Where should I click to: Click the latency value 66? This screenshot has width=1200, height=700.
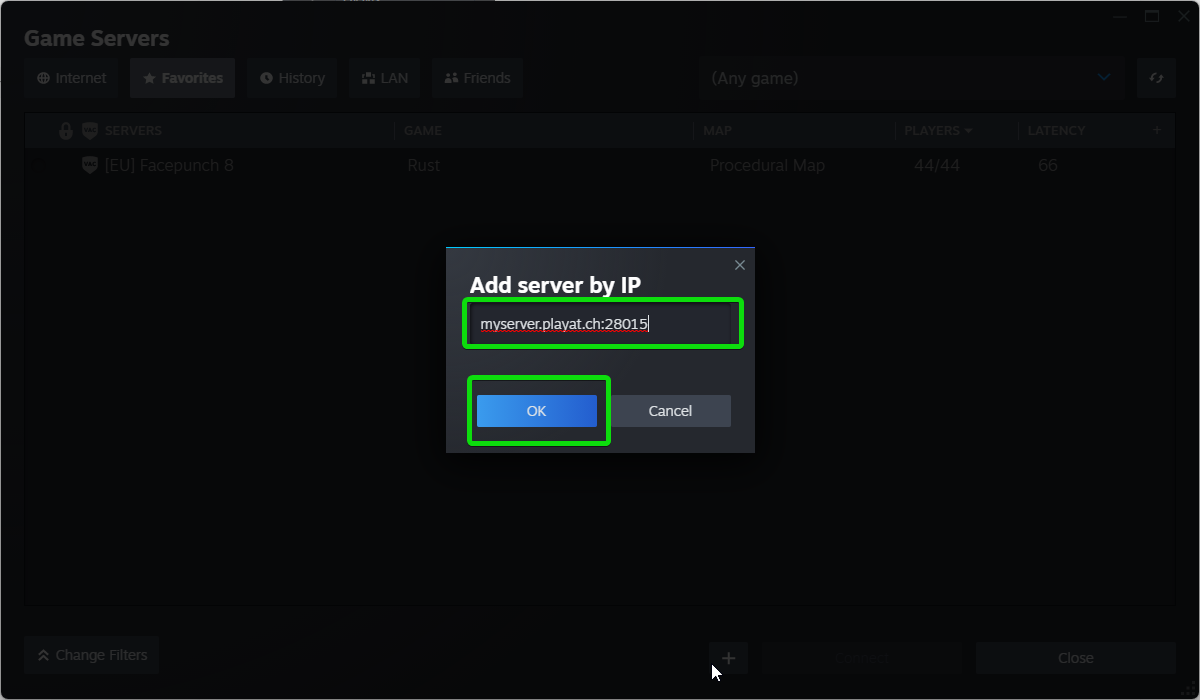coord(1048,165)
